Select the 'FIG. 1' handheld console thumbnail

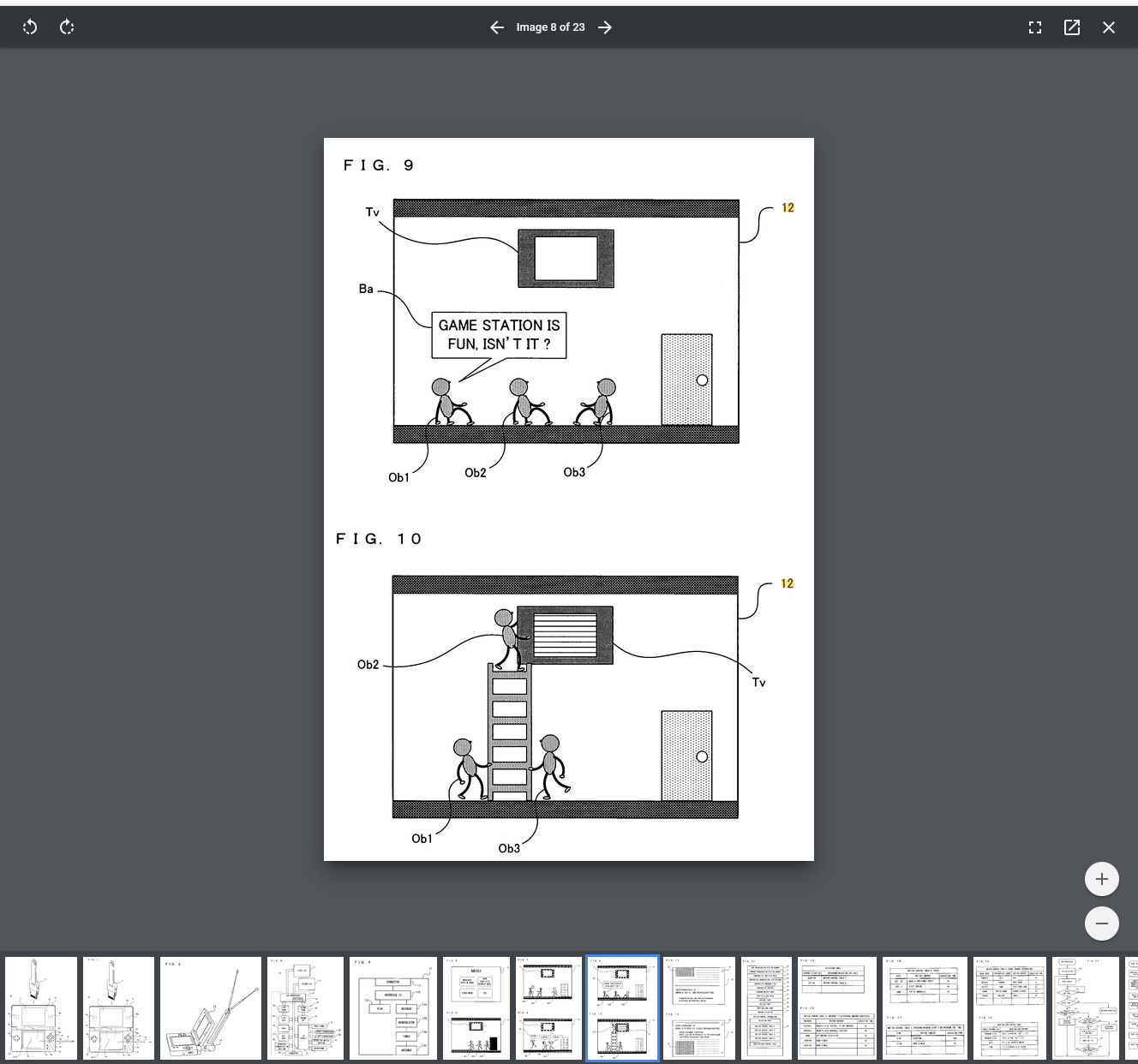pyautogui.click(x=118, y=1008)
